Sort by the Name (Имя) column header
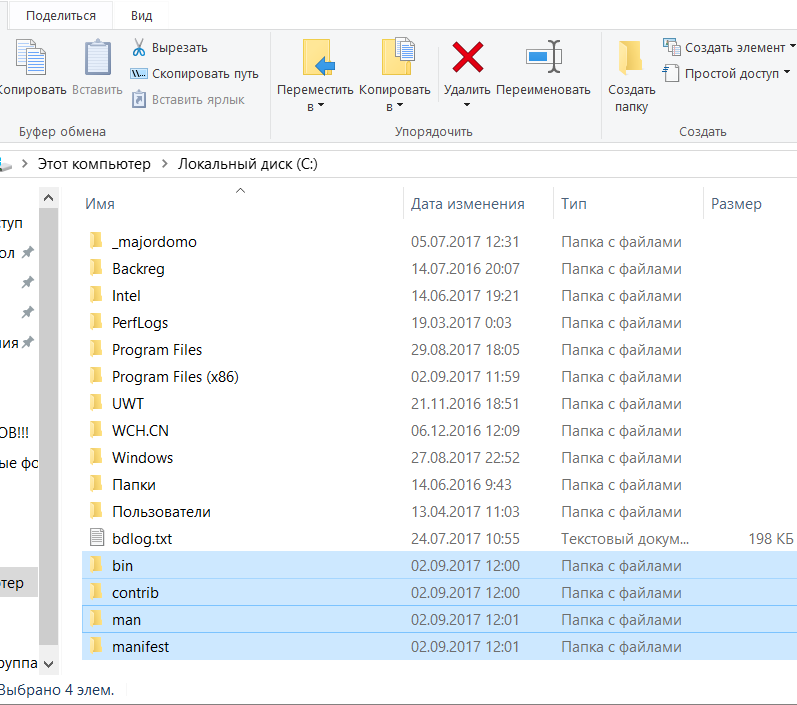 100,204
